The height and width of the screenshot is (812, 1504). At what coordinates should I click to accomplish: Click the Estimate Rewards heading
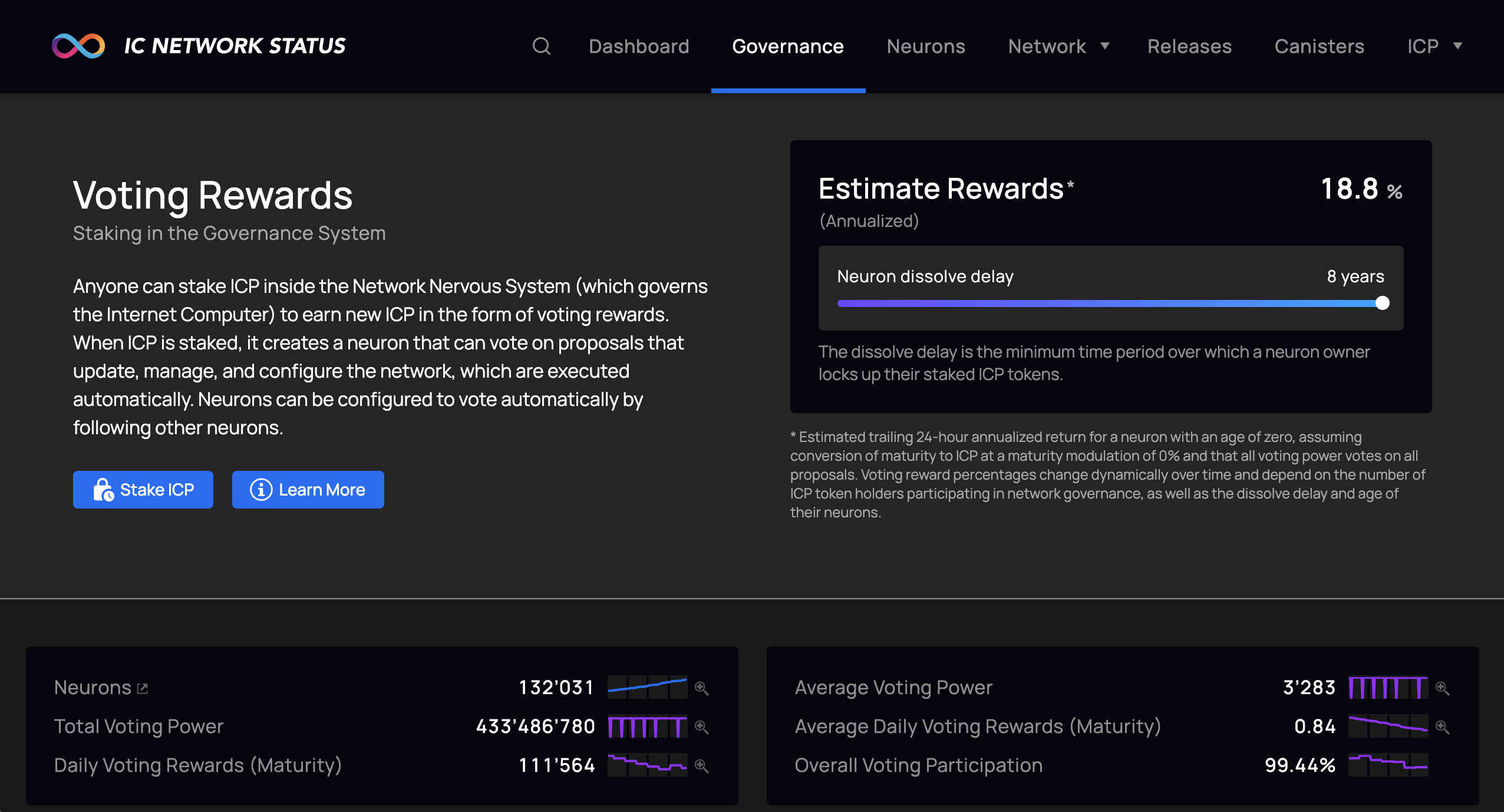[x=946, y=189]
